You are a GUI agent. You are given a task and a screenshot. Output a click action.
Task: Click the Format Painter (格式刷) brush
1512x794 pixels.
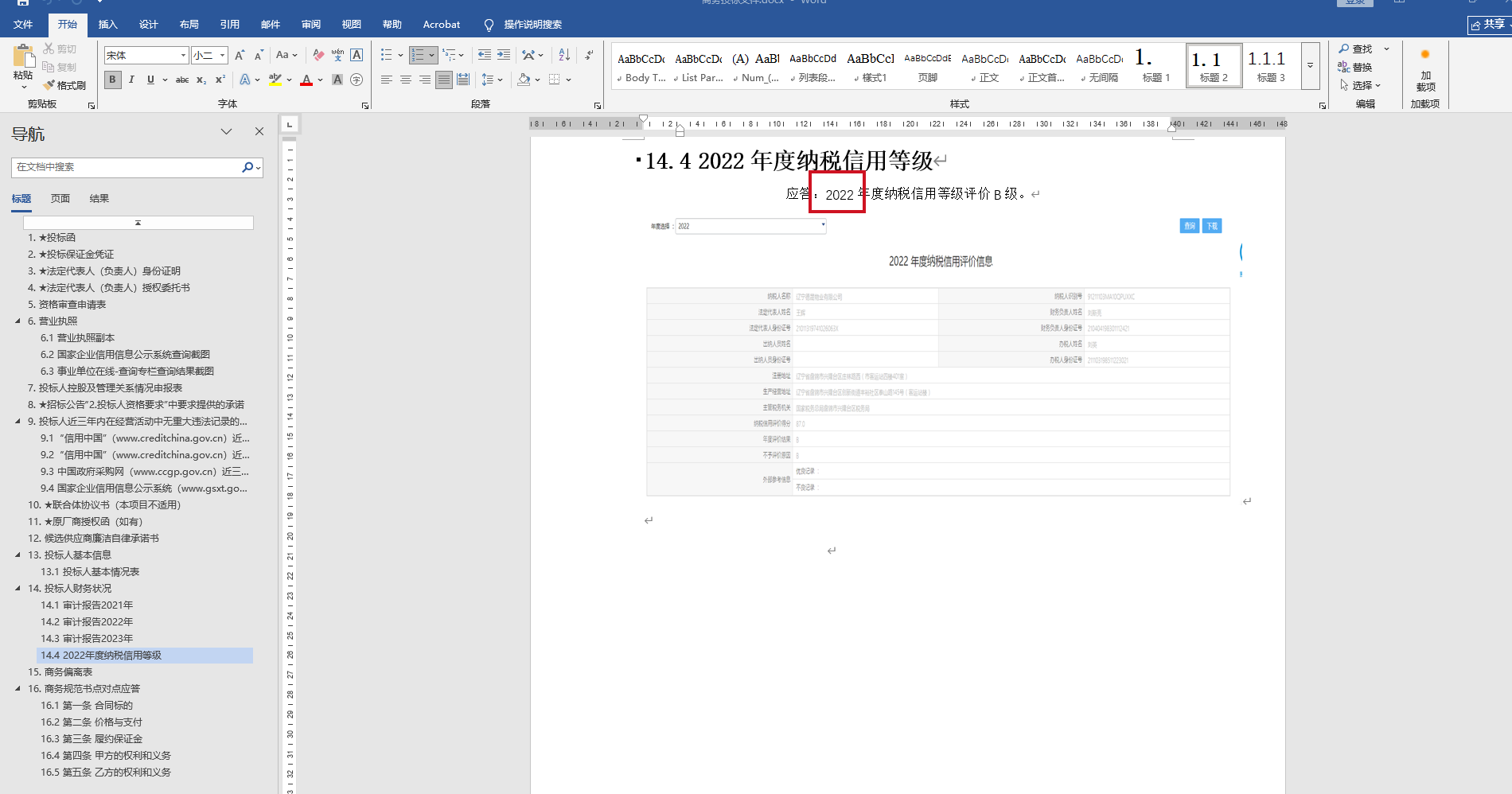coord(64,85)
